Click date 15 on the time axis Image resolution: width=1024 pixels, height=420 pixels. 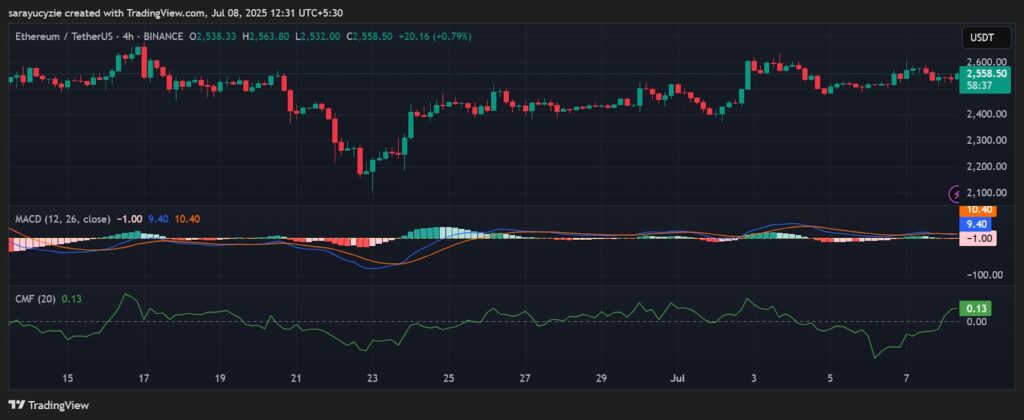68,379
